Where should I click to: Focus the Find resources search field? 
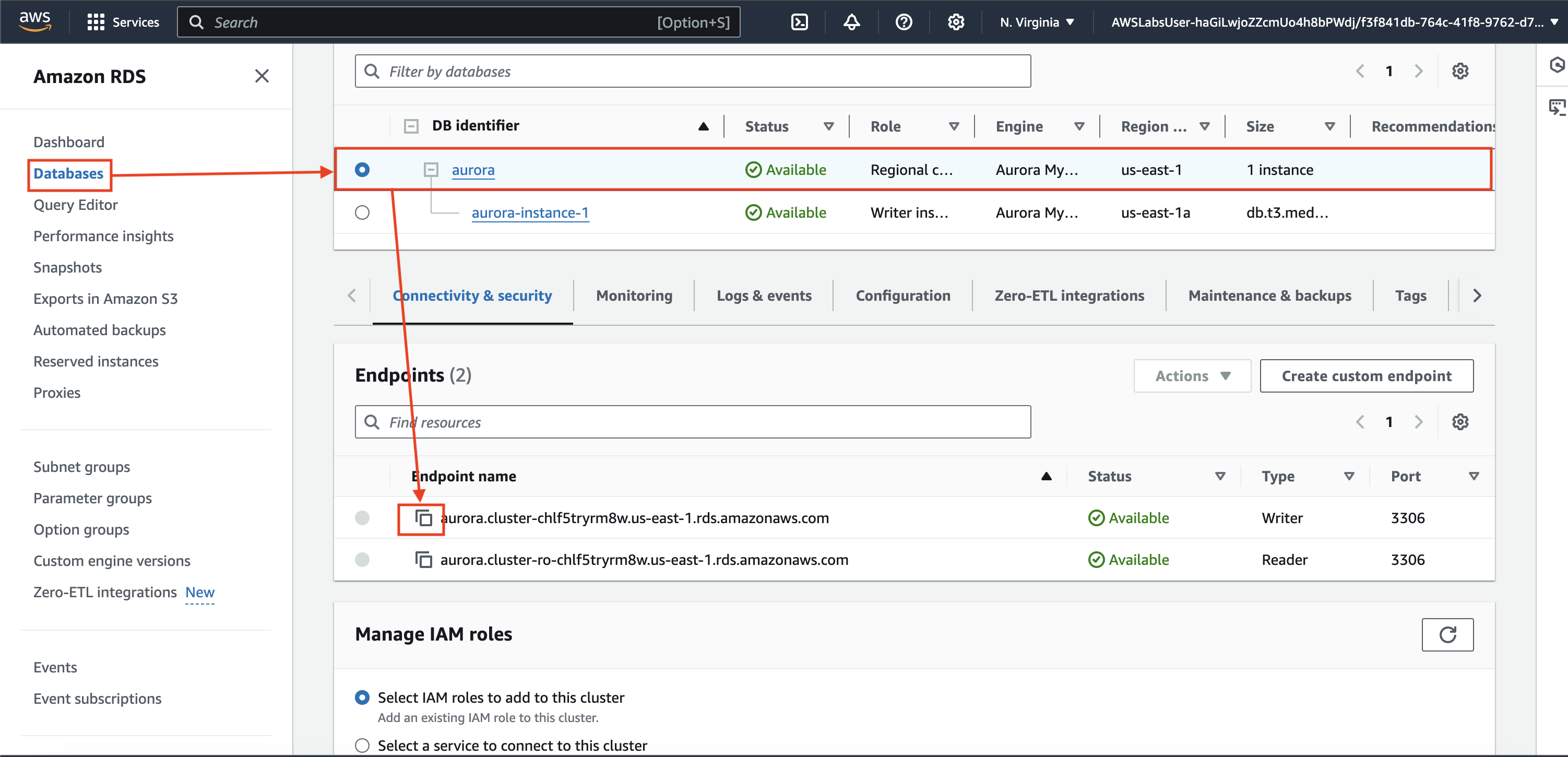click(x=693, y=422)
